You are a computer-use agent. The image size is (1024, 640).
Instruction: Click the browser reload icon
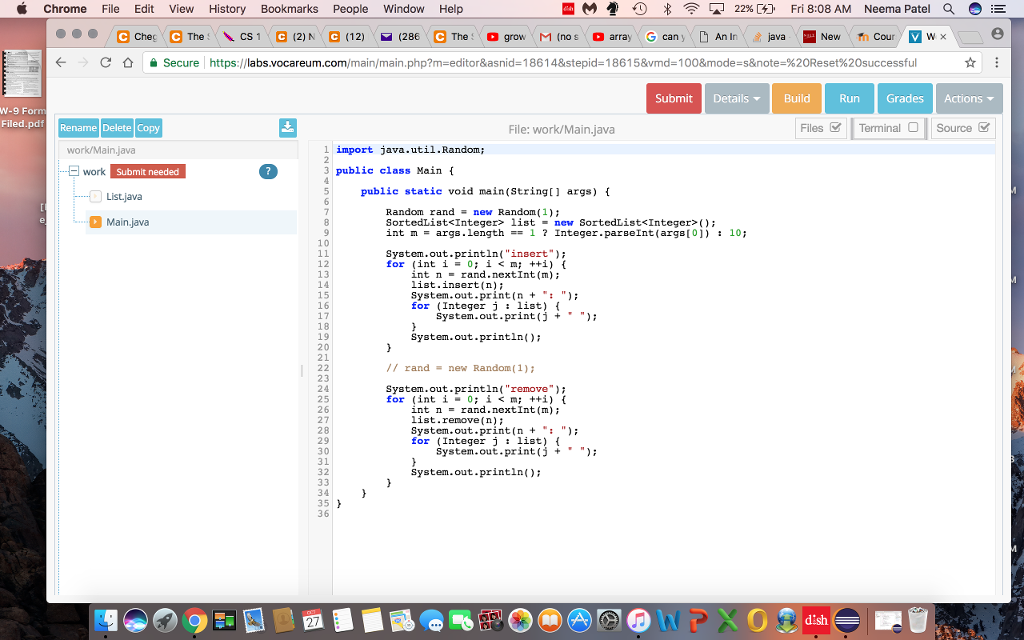104,60
